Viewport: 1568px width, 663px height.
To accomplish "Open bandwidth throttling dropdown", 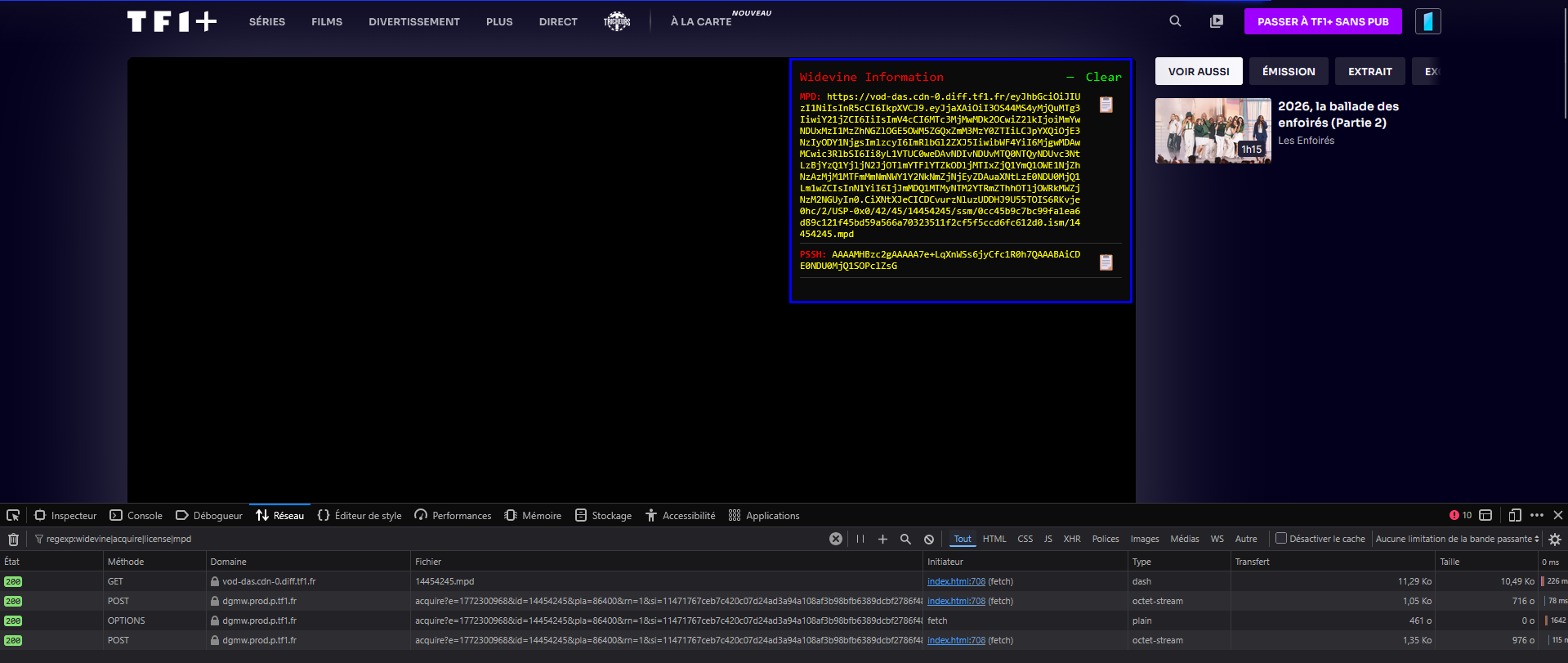I will [x=1457, y=539].
